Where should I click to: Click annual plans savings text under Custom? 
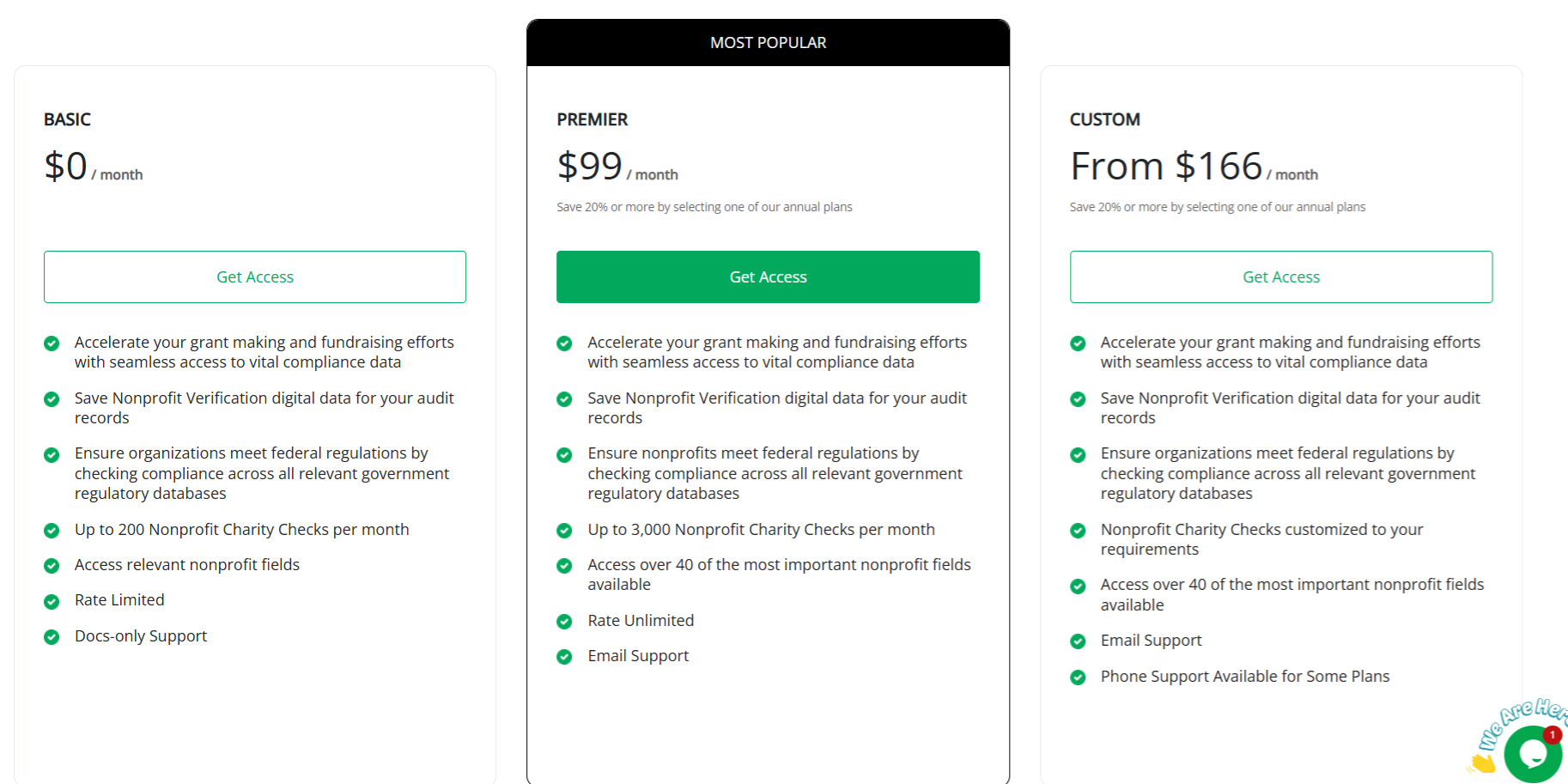point(1218,207)
